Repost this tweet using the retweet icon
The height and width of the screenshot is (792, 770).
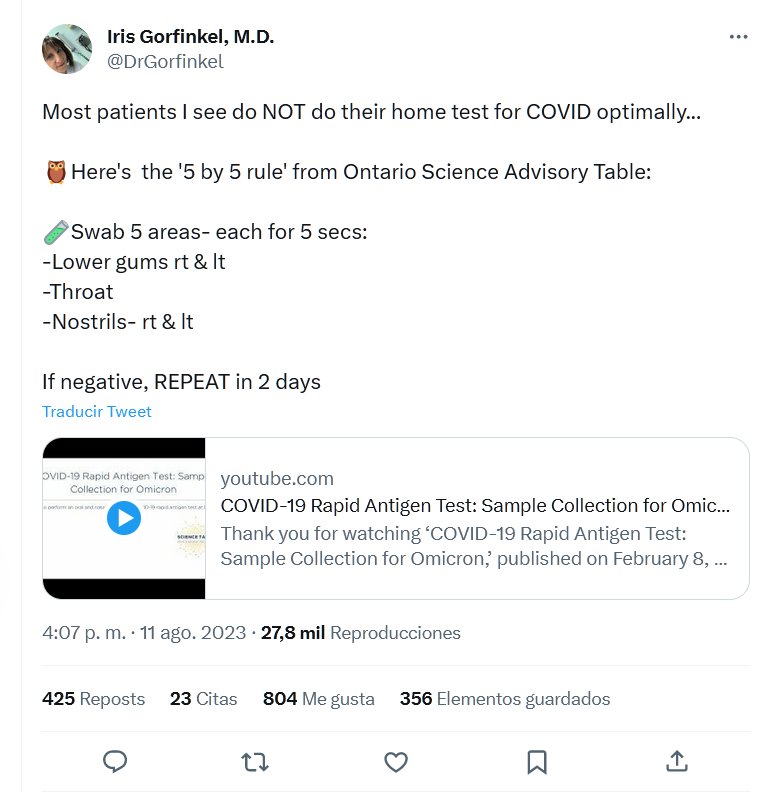point(255,762)
